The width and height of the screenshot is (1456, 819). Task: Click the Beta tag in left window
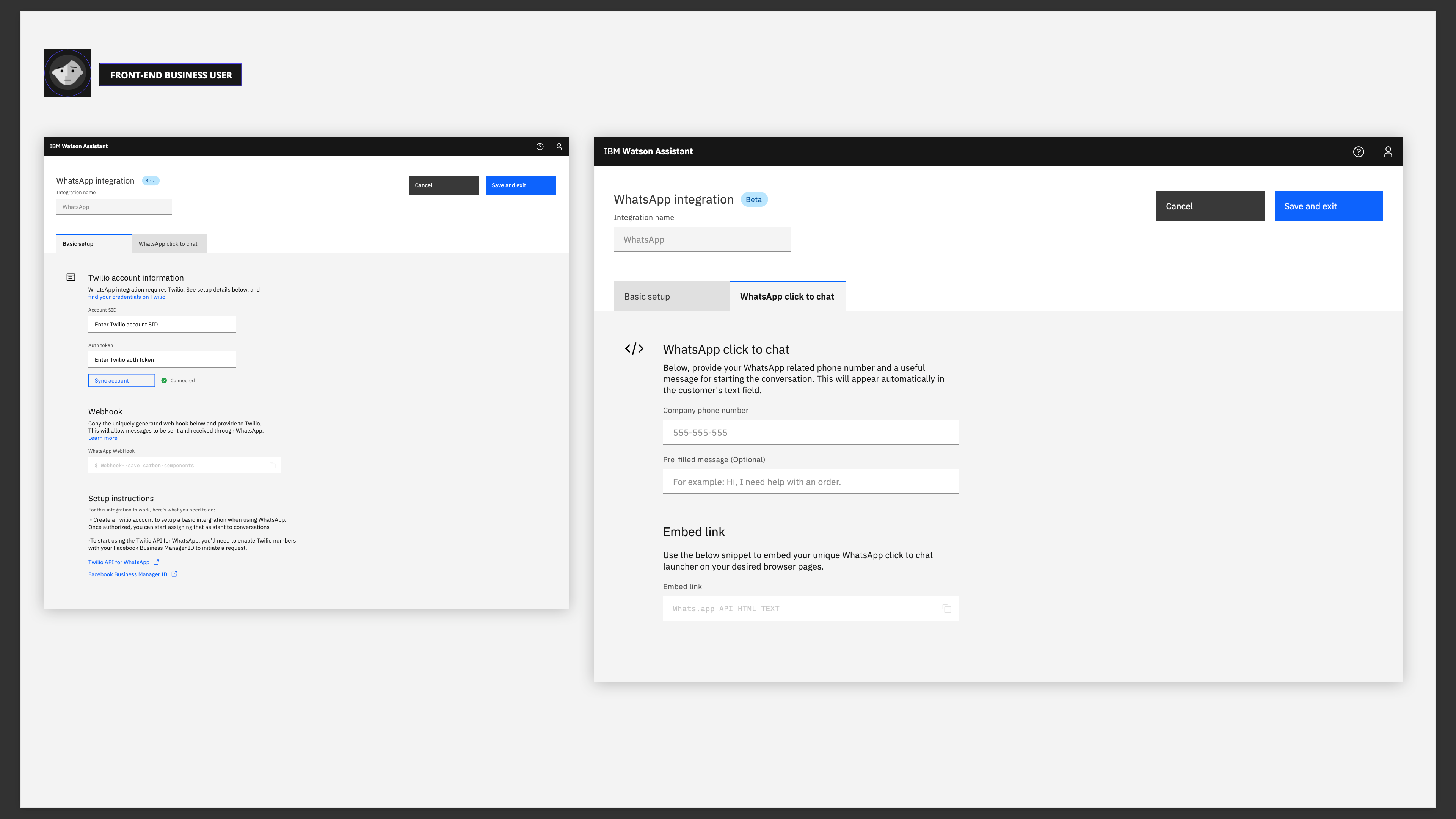tap(151, 181)
